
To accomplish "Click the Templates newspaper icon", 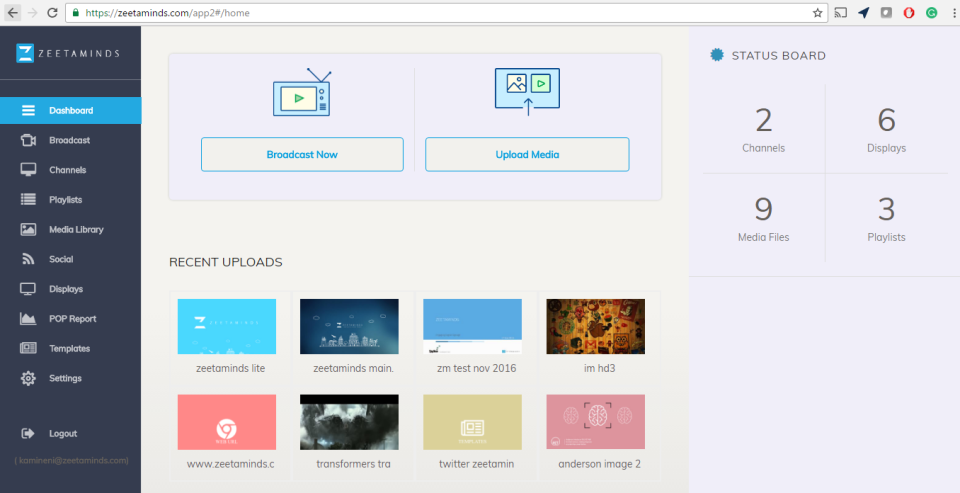I will tap(28, 348).
